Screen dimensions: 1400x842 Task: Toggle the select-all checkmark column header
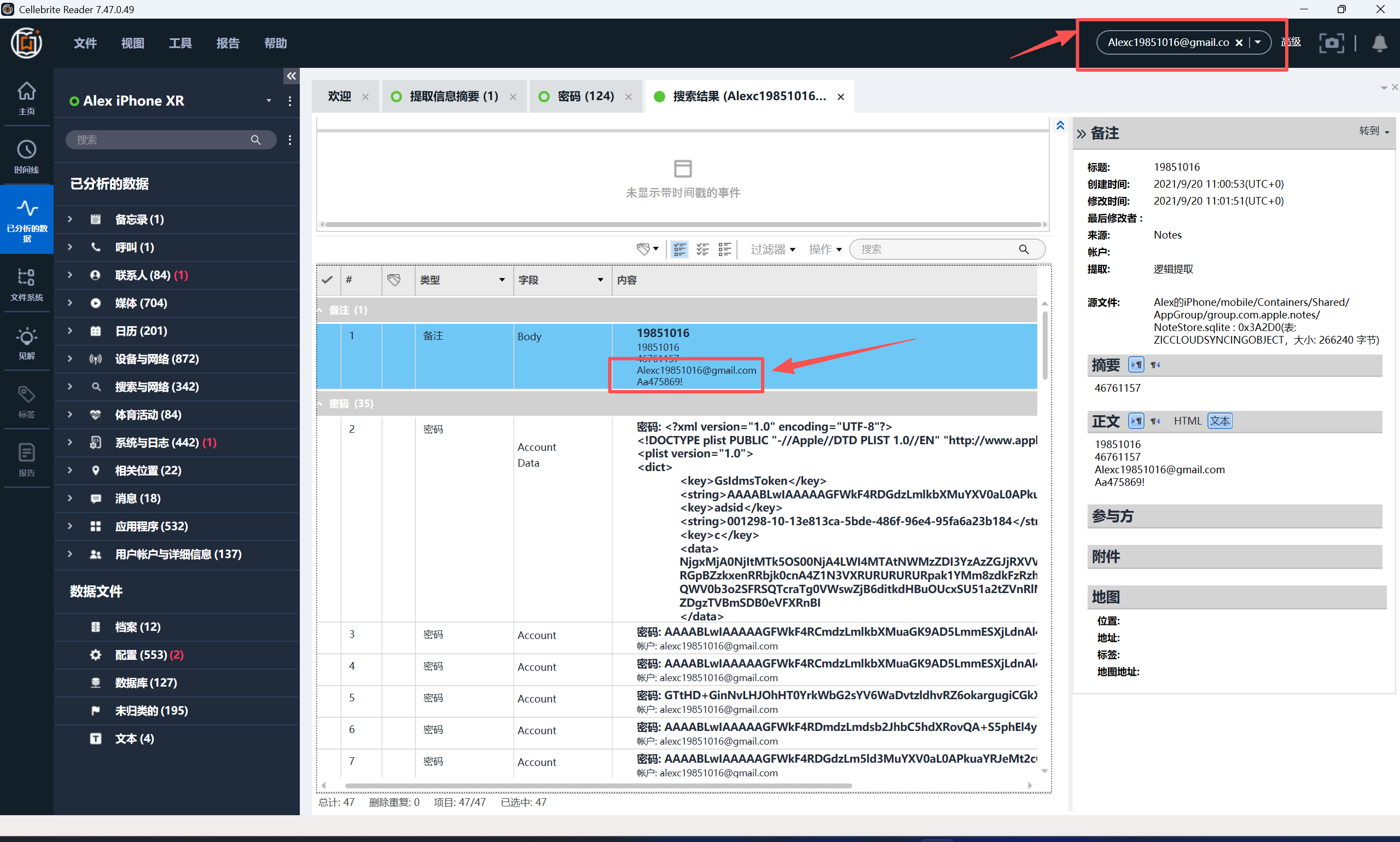click(x=327, y=280)
